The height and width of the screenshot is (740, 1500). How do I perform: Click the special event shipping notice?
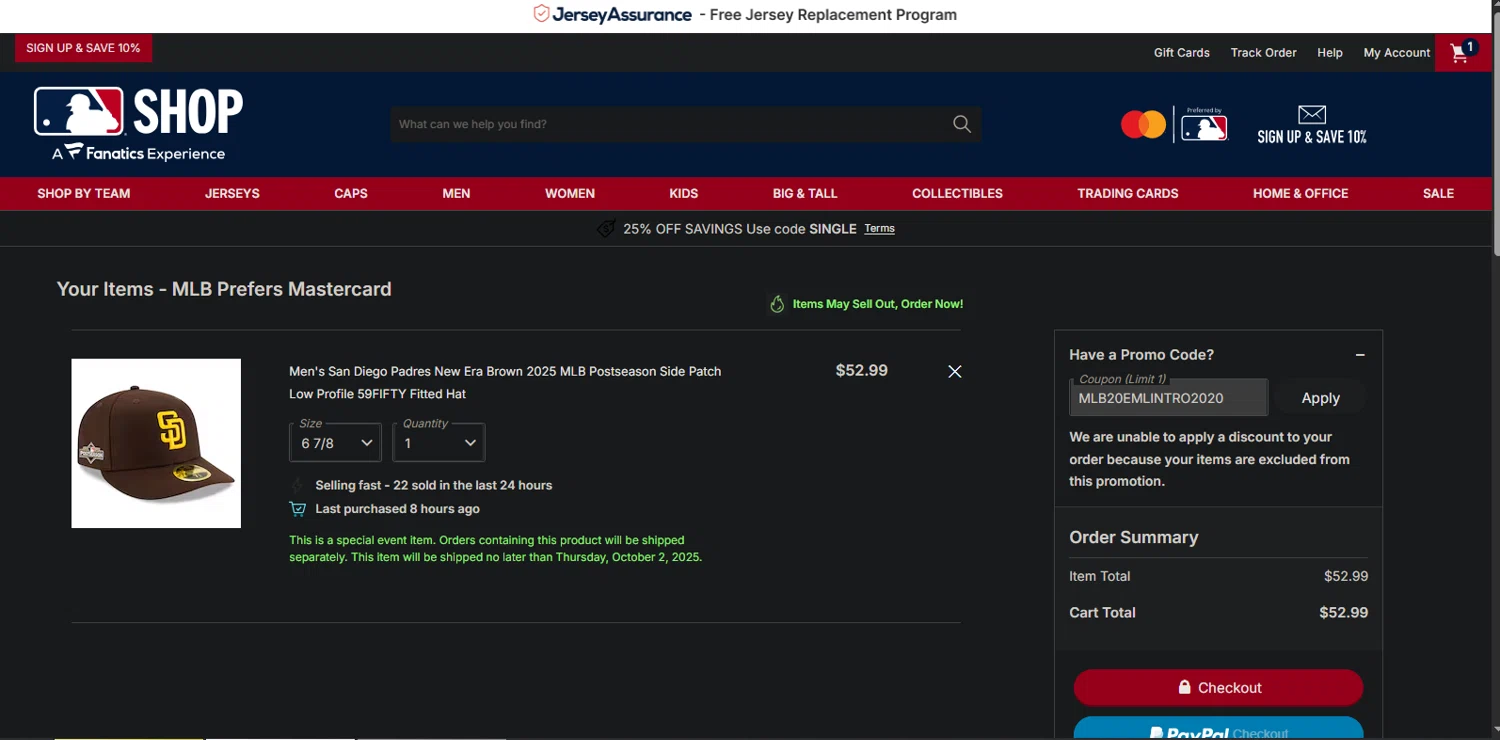(x=496, y=549)
